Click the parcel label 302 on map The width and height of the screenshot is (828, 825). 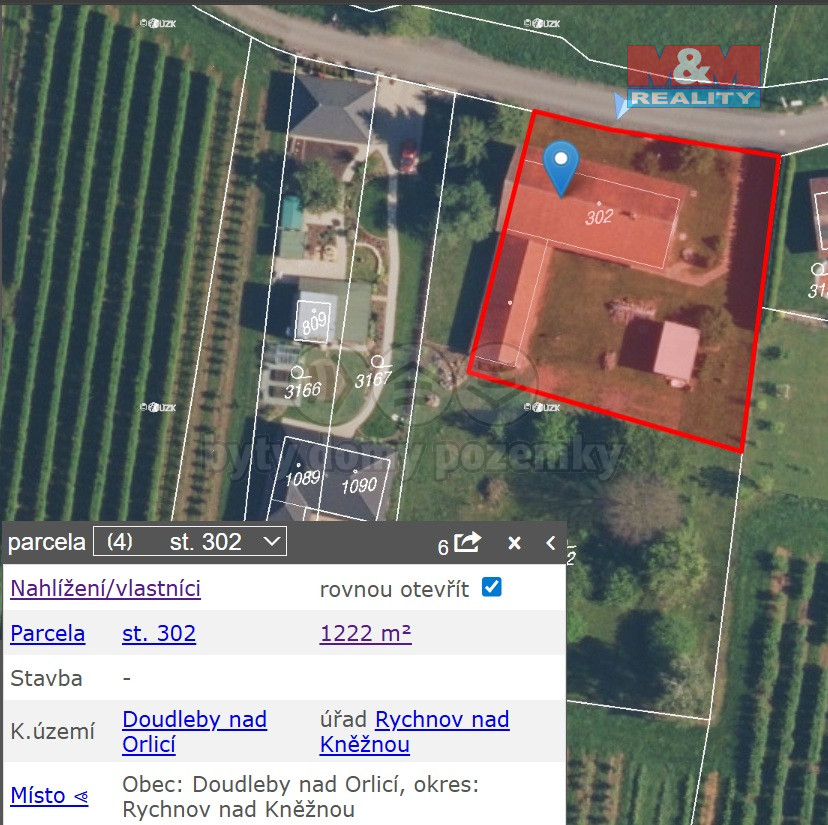click(599, 216)
